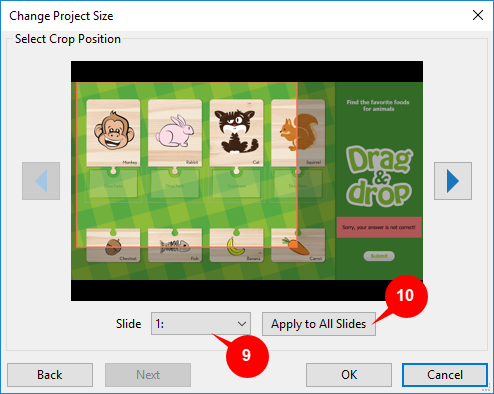Click the Submit button in preview

tap(379, 256)
